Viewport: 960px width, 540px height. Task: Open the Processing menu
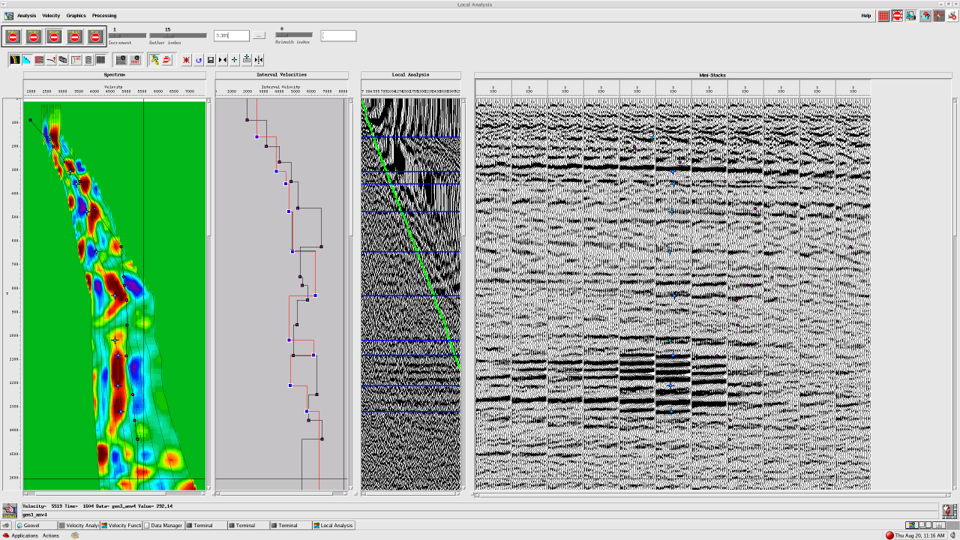pyautogui.click(x=104, y=16)
